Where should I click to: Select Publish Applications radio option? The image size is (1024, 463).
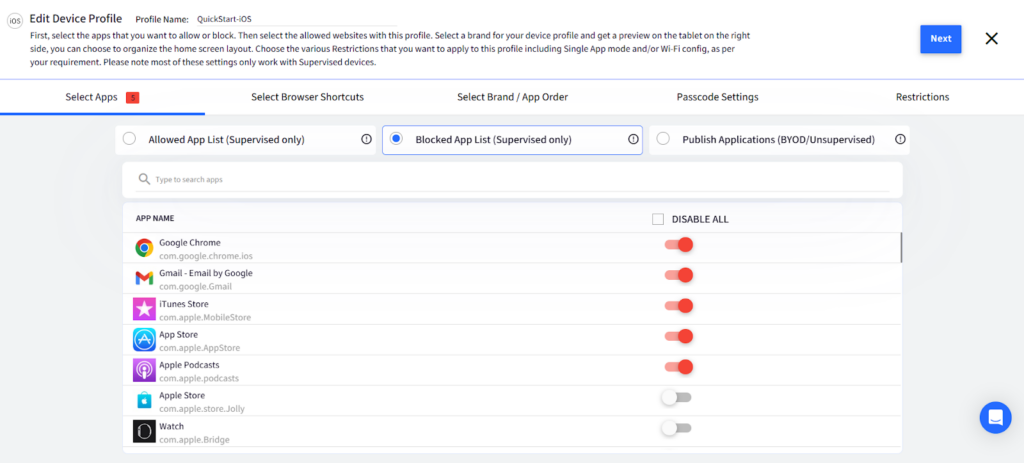[x=664, y=140]
